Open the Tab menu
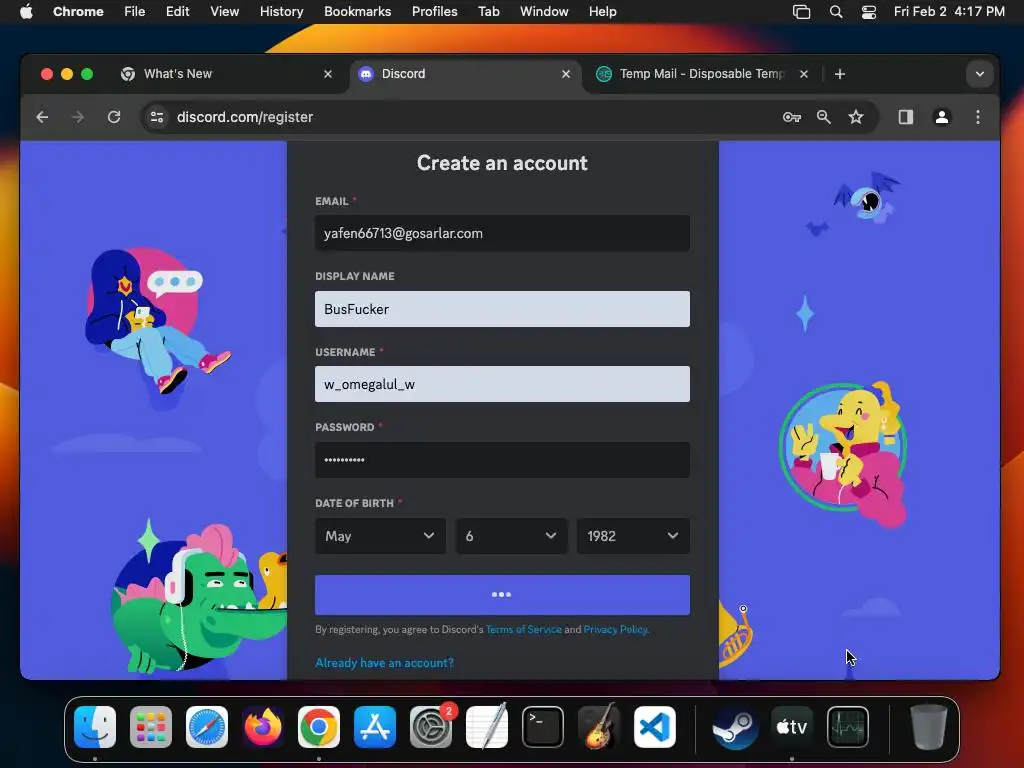This screenshot has width=1024, height=768. 488,12
